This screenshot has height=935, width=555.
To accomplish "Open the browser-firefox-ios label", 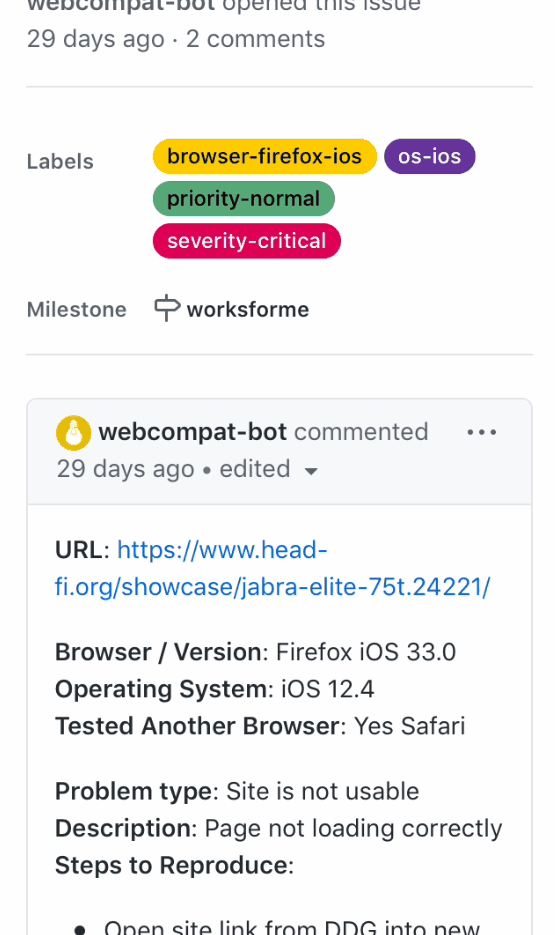I will (265, 156).
